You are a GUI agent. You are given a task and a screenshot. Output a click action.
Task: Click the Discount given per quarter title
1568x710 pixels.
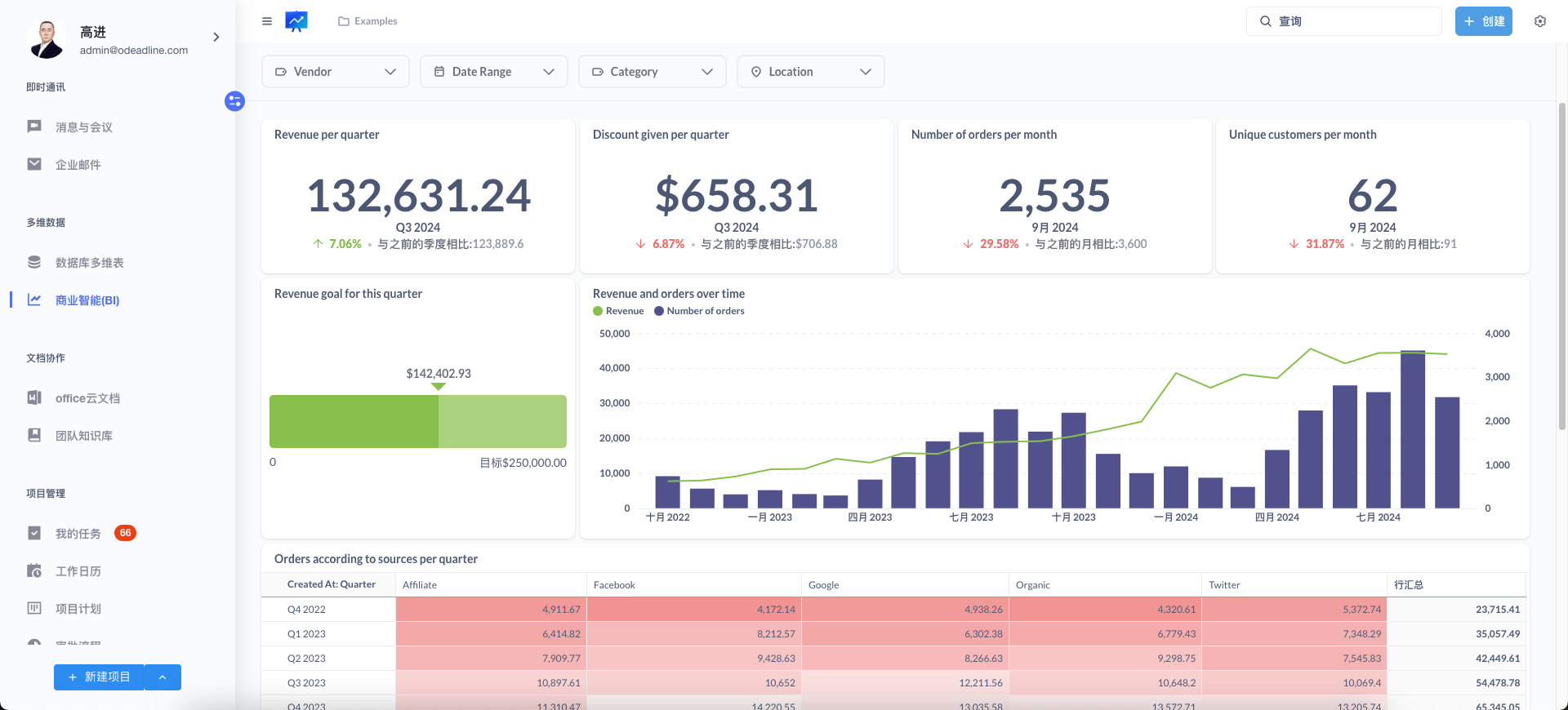click(661, 135)
